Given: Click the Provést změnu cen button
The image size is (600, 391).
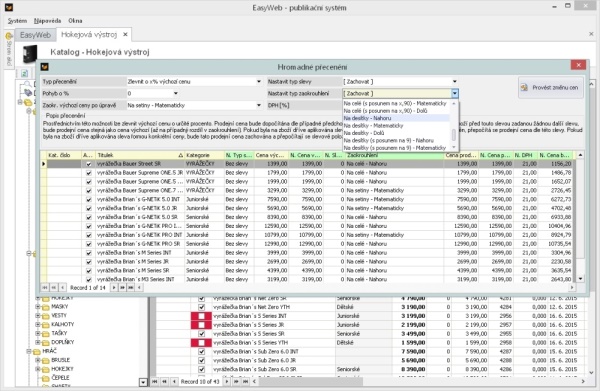Looking at the screenshot, I should (x=551, y=88).
